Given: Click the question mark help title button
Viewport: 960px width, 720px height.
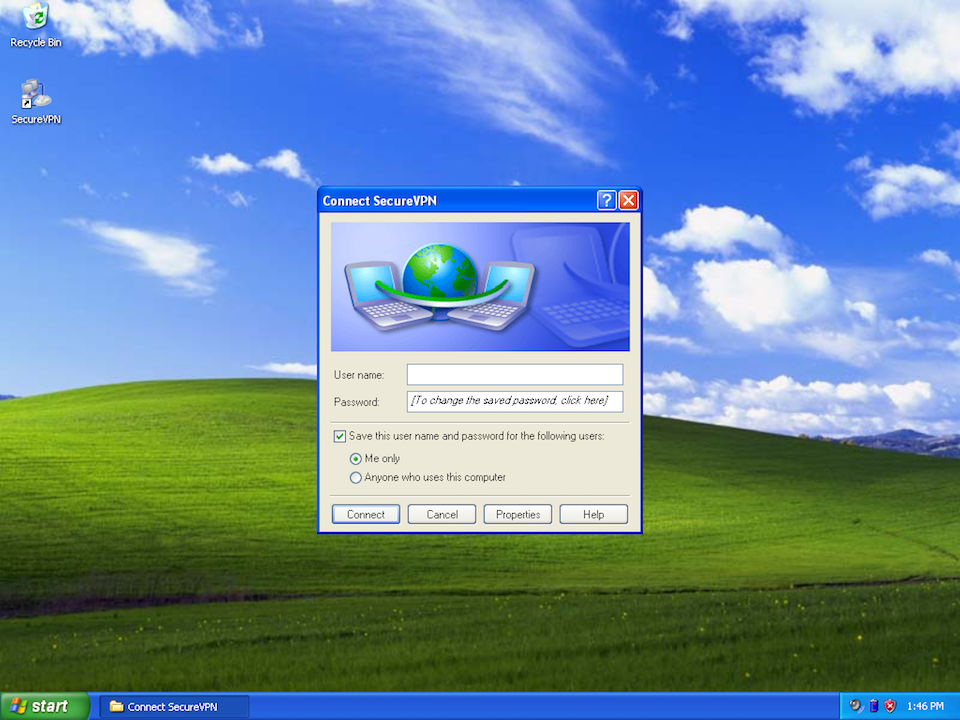Looking at the screenshot, I should click(x=607, y=201).
